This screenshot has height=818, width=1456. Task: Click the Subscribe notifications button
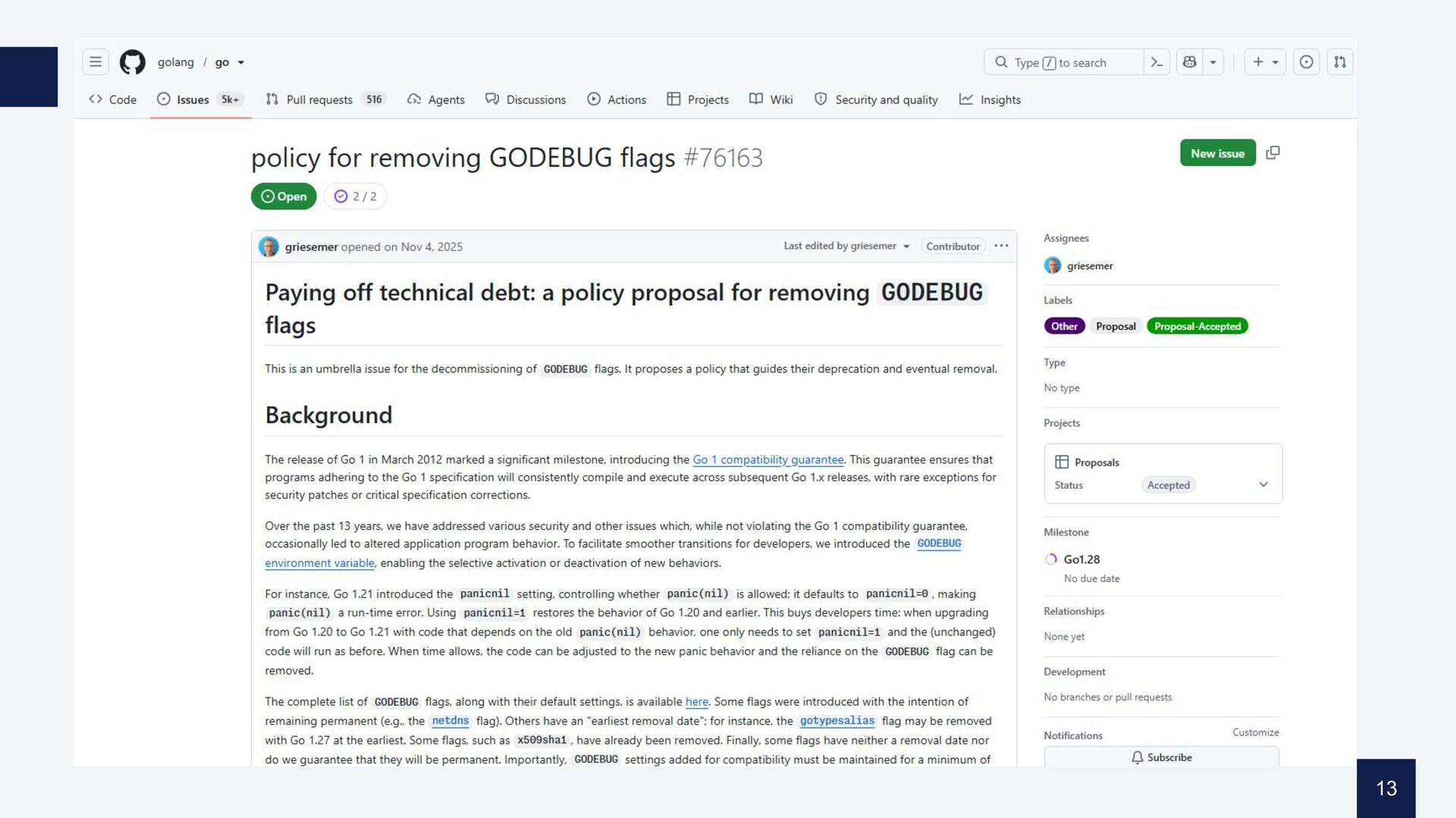pos(1162,757)
